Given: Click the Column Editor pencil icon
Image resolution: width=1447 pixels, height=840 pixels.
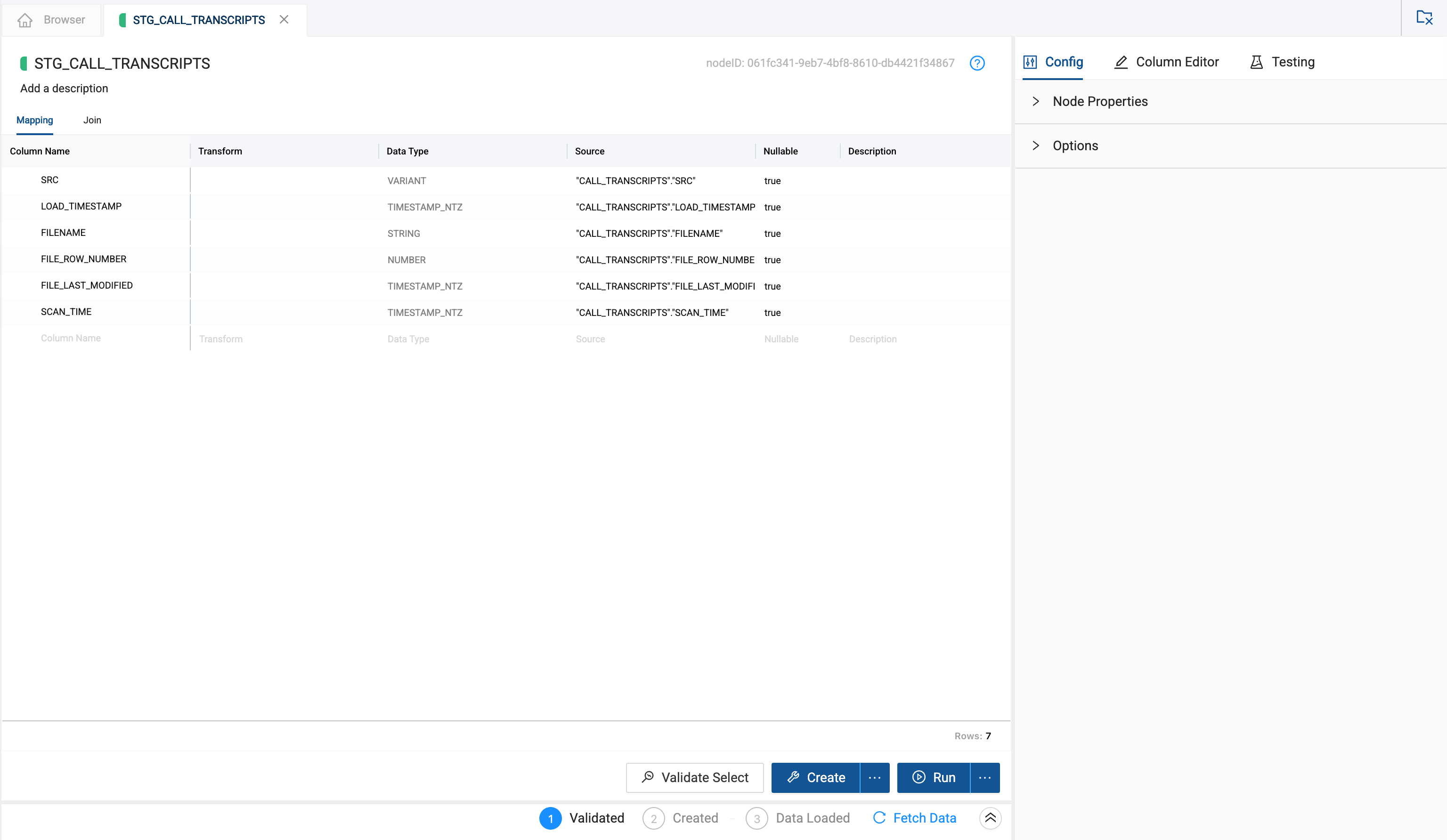Looking at the screenshot, I should (x=1121, y=62).
